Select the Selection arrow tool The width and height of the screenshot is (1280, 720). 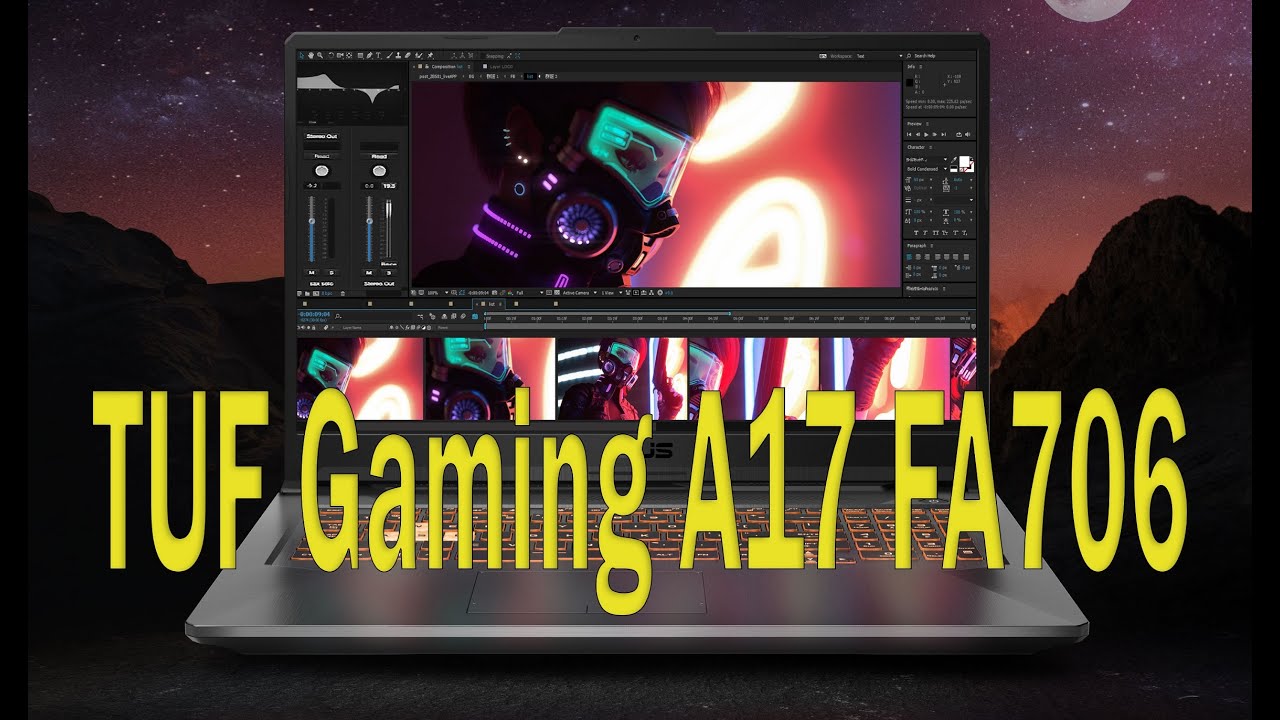click(302, 56)
